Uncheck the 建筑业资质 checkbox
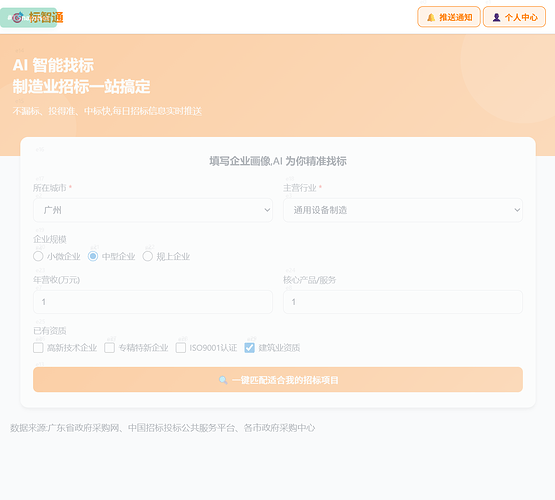This screenshot has height=500, width=555. coord(250,348)
